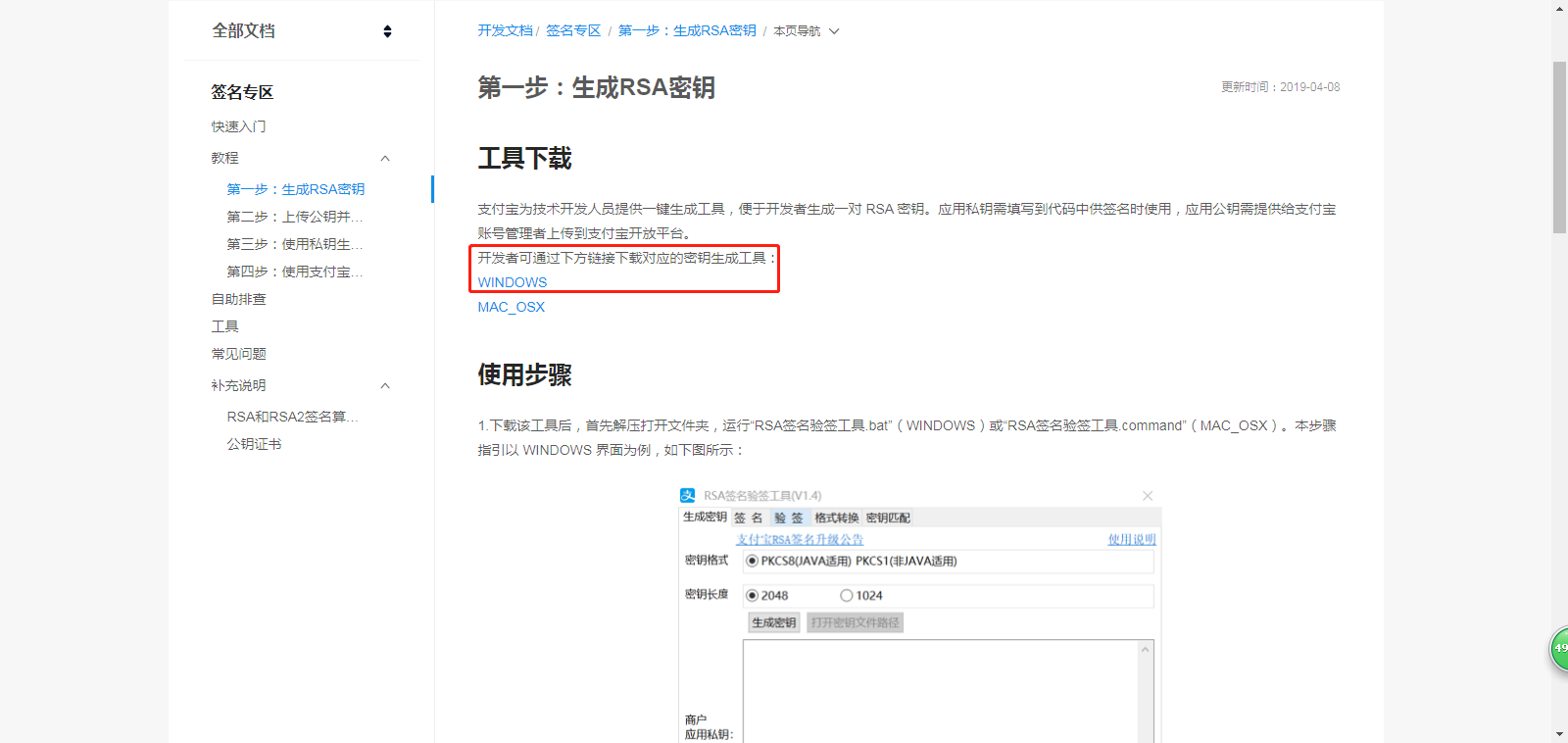Select the 格式转换 tab in tool image
The width and height of the screenshot is (1568, 743).
[836, 518]
